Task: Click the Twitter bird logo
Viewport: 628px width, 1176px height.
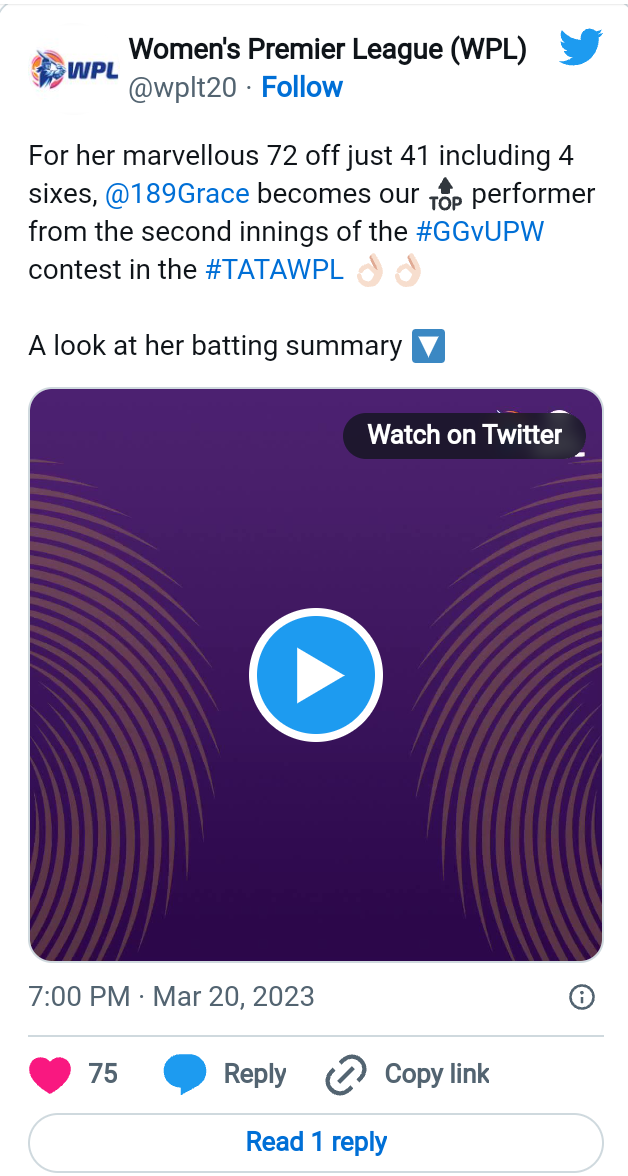Action: pos(580,47)
